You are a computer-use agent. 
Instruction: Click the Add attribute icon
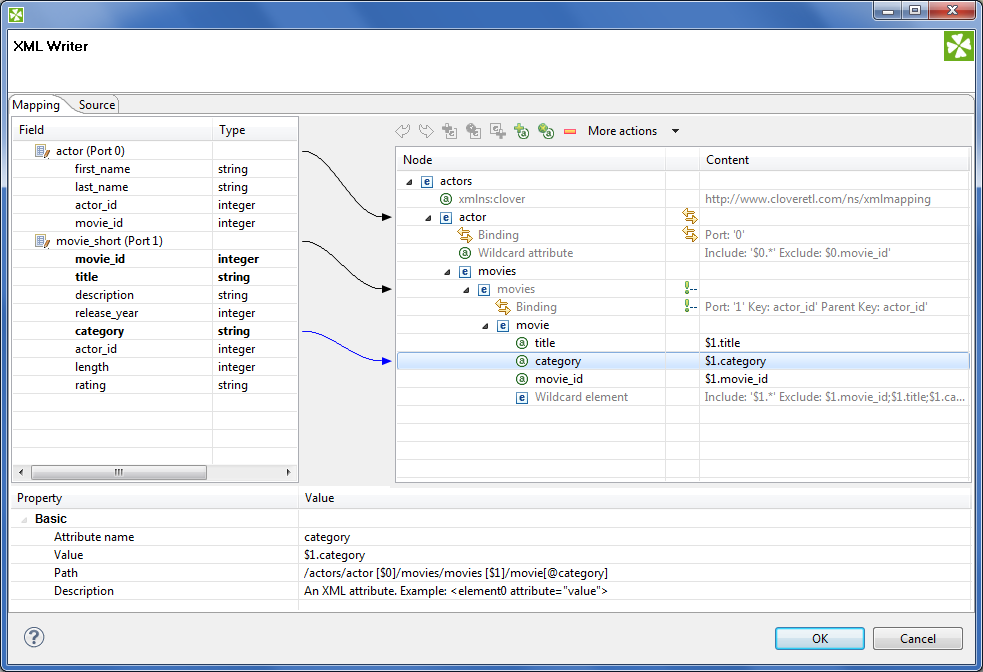[x=522, y=131]
